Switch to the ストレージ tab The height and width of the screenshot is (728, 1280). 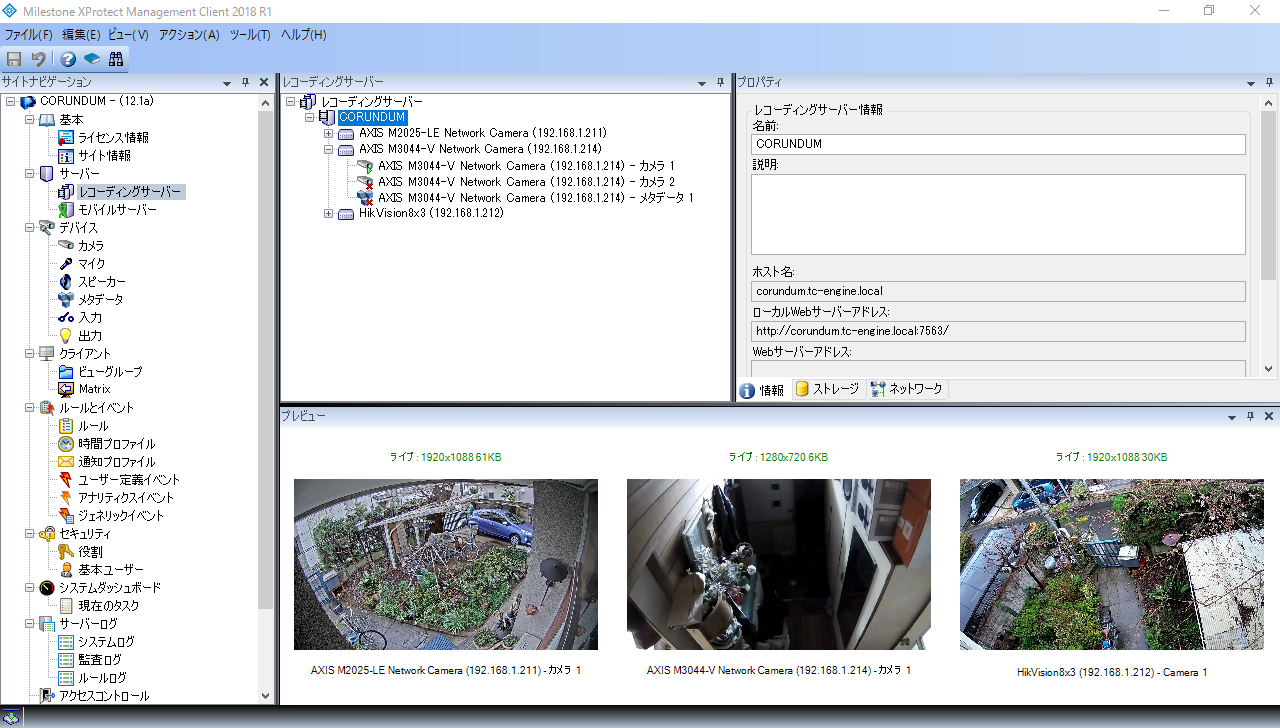click(827, 389)
